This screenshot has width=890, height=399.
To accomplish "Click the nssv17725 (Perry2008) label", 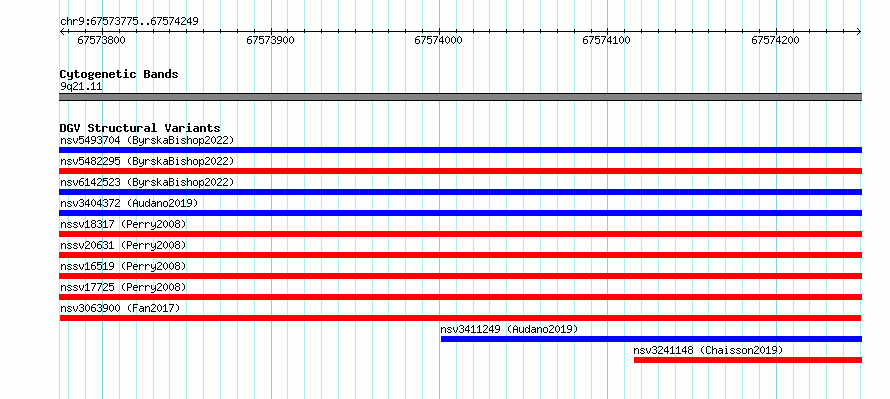I will pyautogui.click(x=123, y=287).
